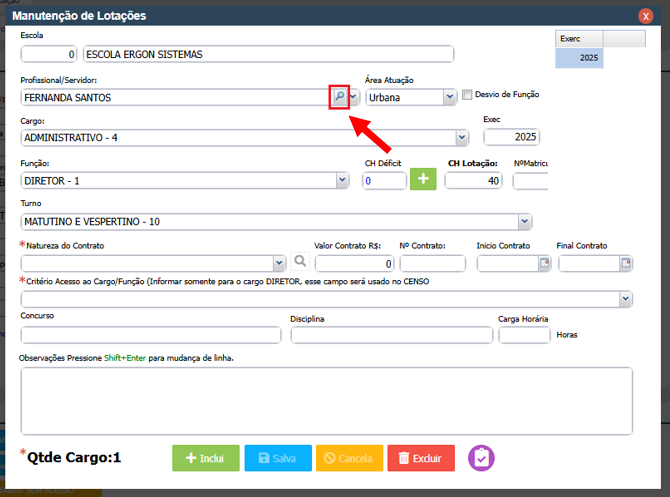
Task: Click into the Observações text area
Action: (x=326, y=400)
